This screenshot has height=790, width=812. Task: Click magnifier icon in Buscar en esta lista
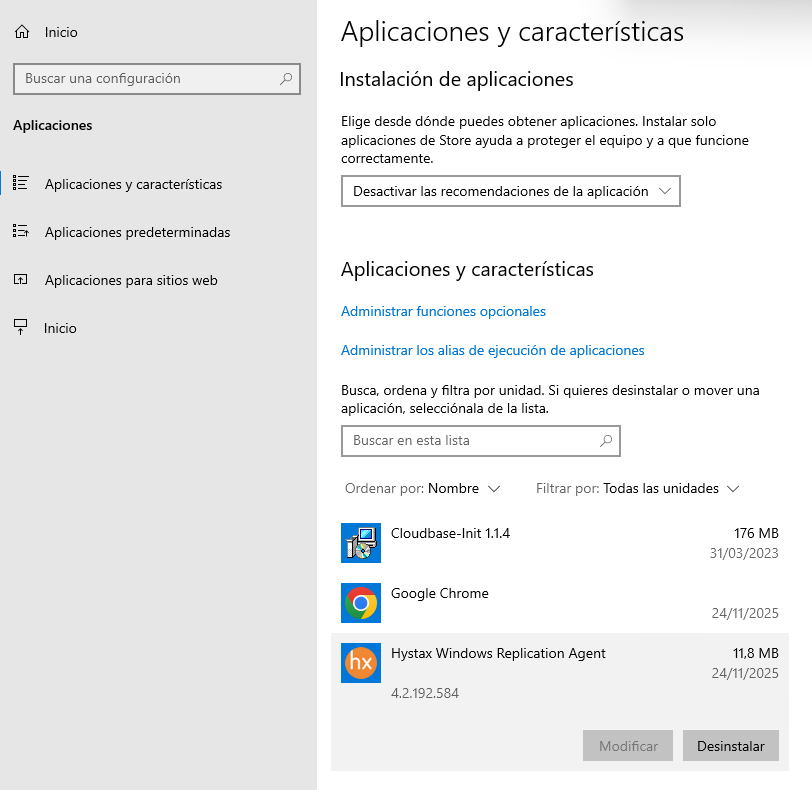tap(605, 440)
